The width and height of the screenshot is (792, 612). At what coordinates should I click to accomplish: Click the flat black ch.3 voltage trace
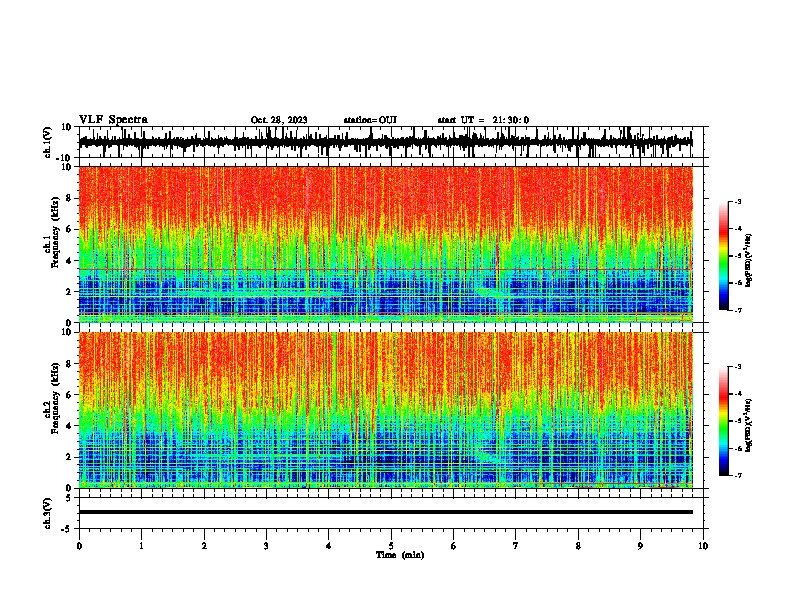(x=386, y=512)
